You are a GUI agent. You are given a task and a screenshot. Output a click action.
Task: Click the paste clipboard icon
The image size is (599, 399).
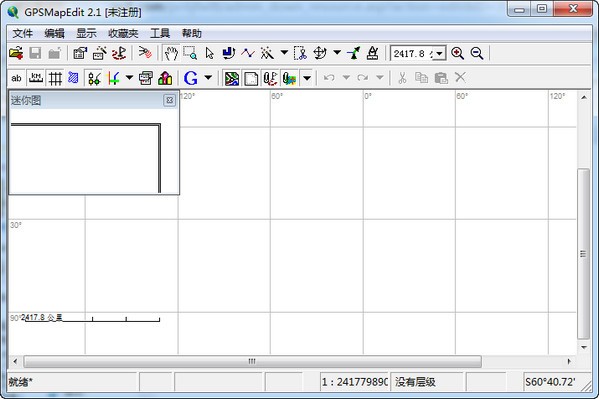pos(441,78)
